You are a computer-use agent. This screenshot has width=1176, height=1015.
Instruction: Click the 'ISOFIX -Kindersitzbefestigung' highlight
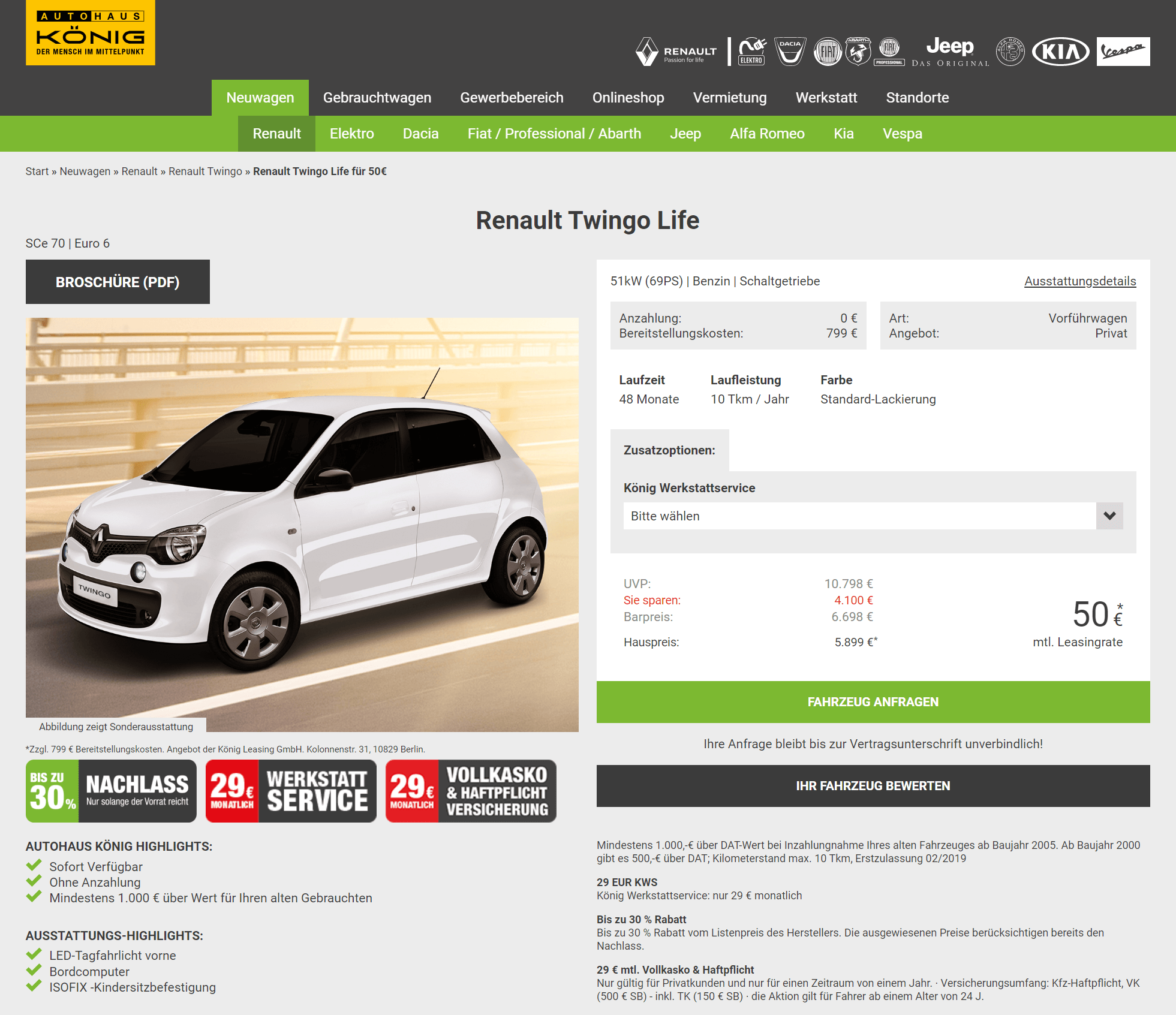click(133, 987)
